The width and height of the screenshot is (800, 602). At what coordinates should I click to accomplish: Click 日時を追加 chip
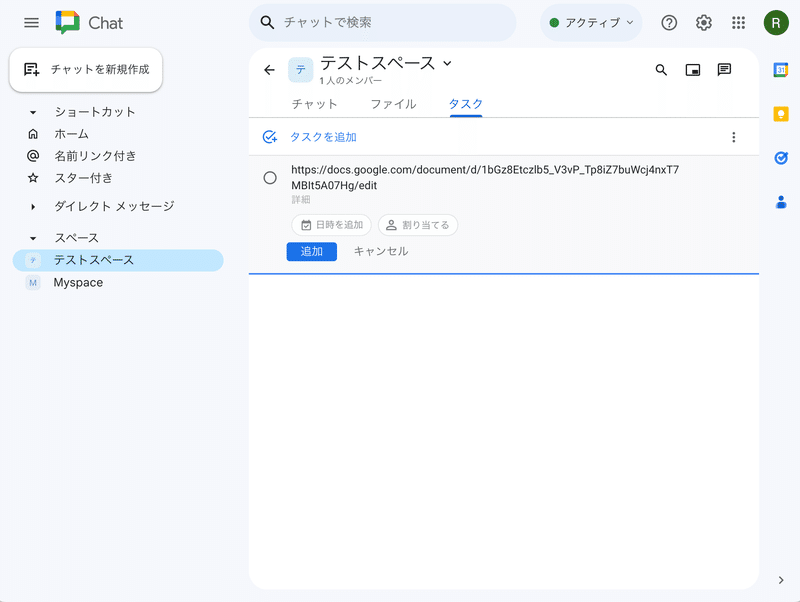click(x=332, y=225)
